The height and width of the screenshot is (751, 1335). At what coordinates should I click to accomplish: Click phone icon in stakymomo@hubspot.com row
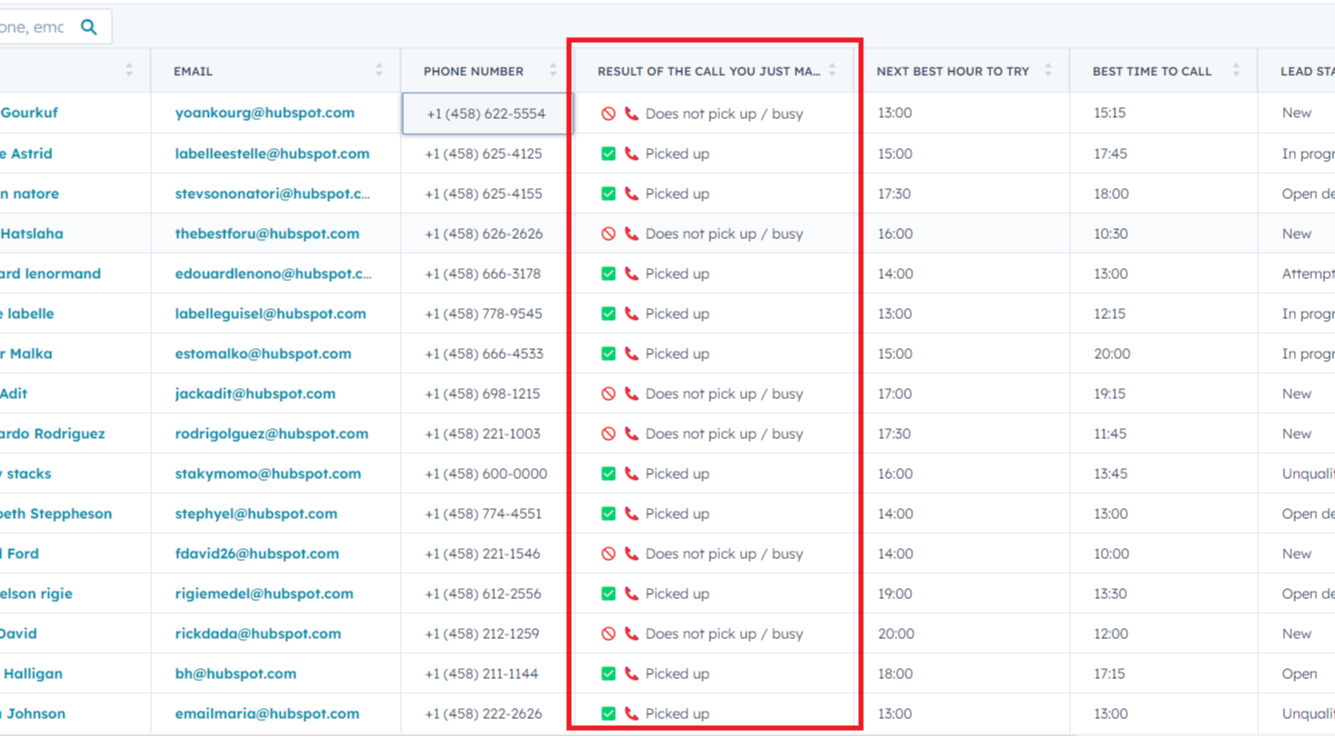coord(631,474)
